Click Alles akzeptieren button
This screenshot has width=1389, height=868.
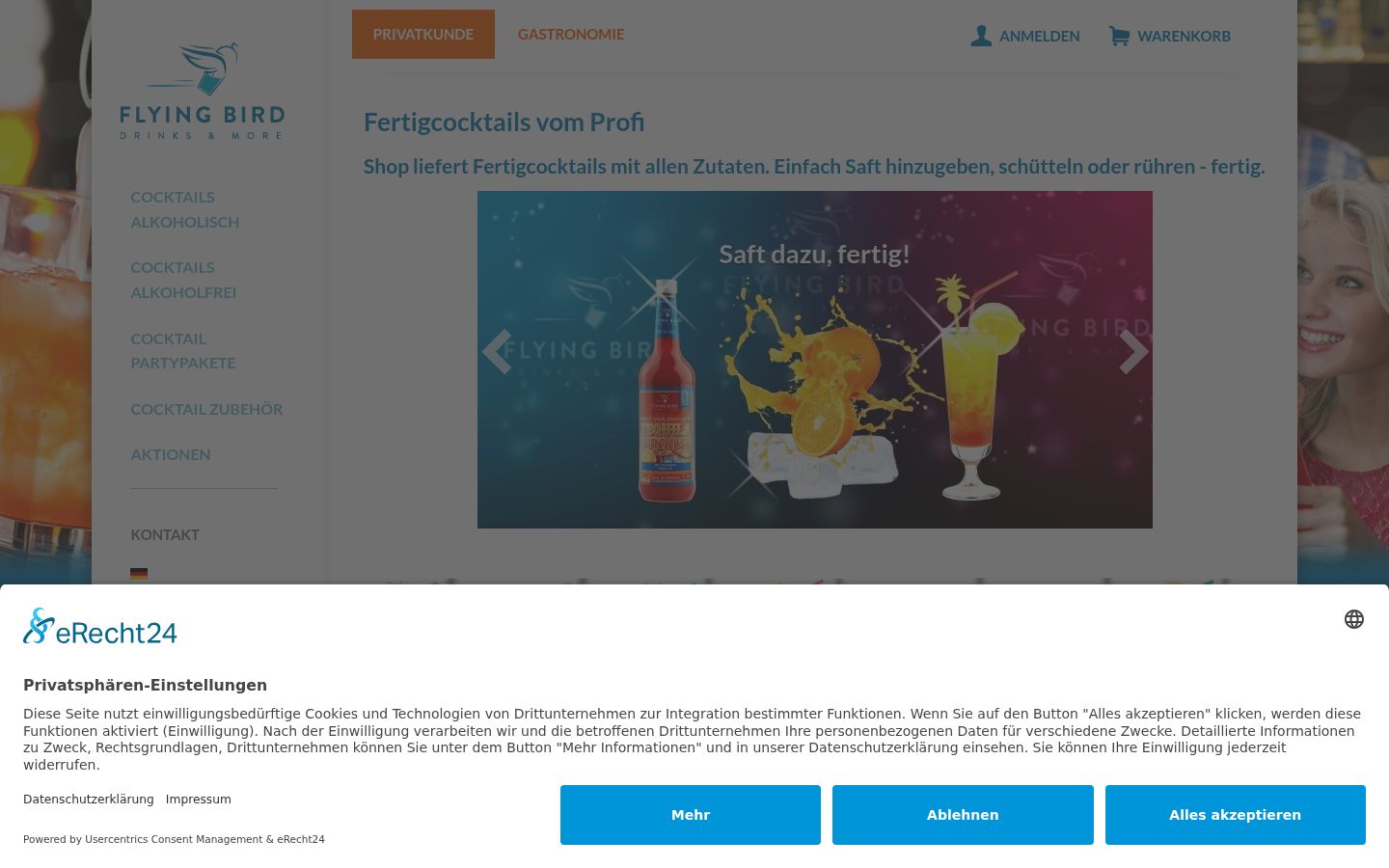(x=1236, y=815)
